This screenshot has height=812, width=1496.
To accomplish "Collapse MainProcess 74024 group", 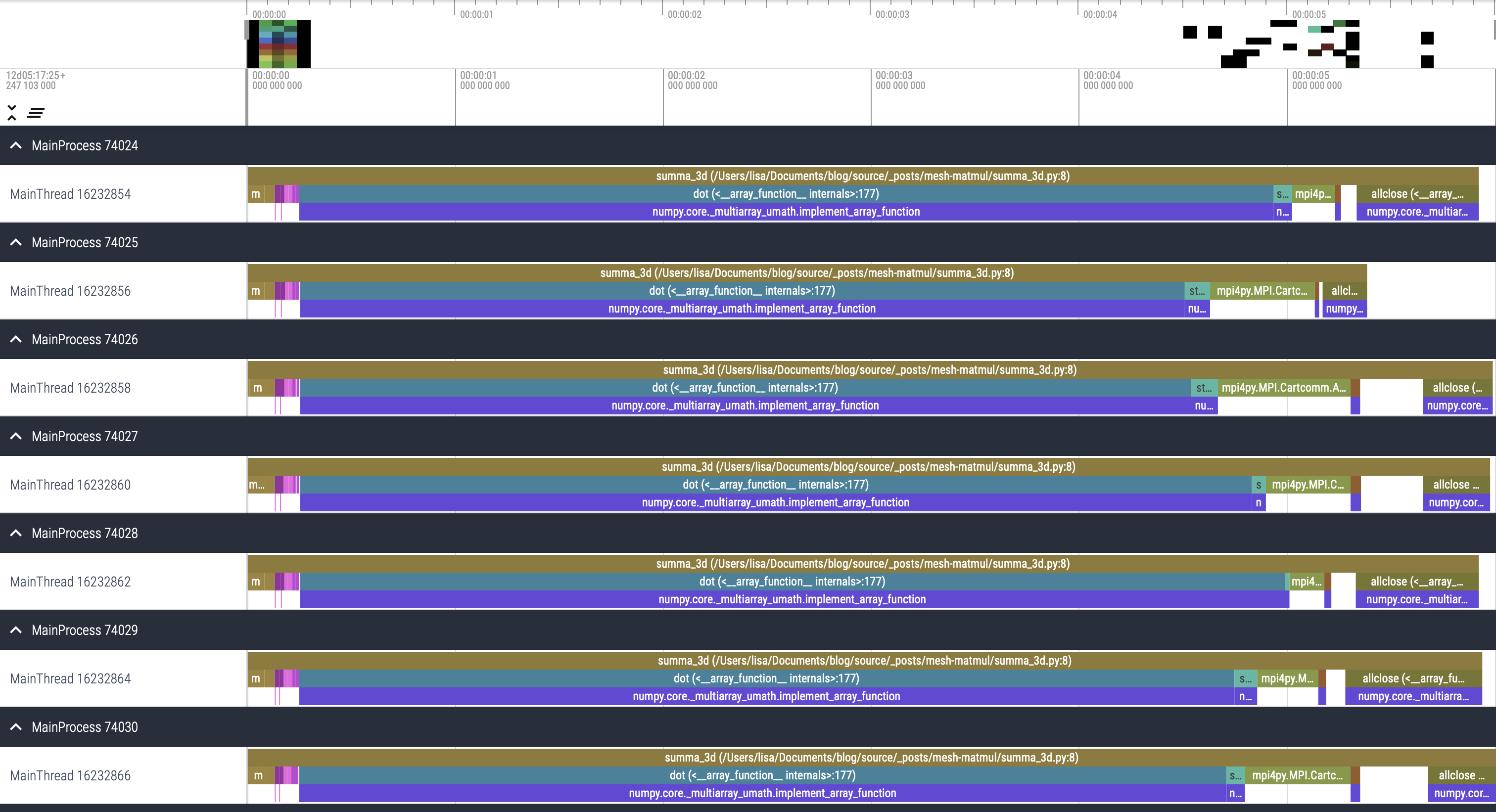I will click(16, 146).
